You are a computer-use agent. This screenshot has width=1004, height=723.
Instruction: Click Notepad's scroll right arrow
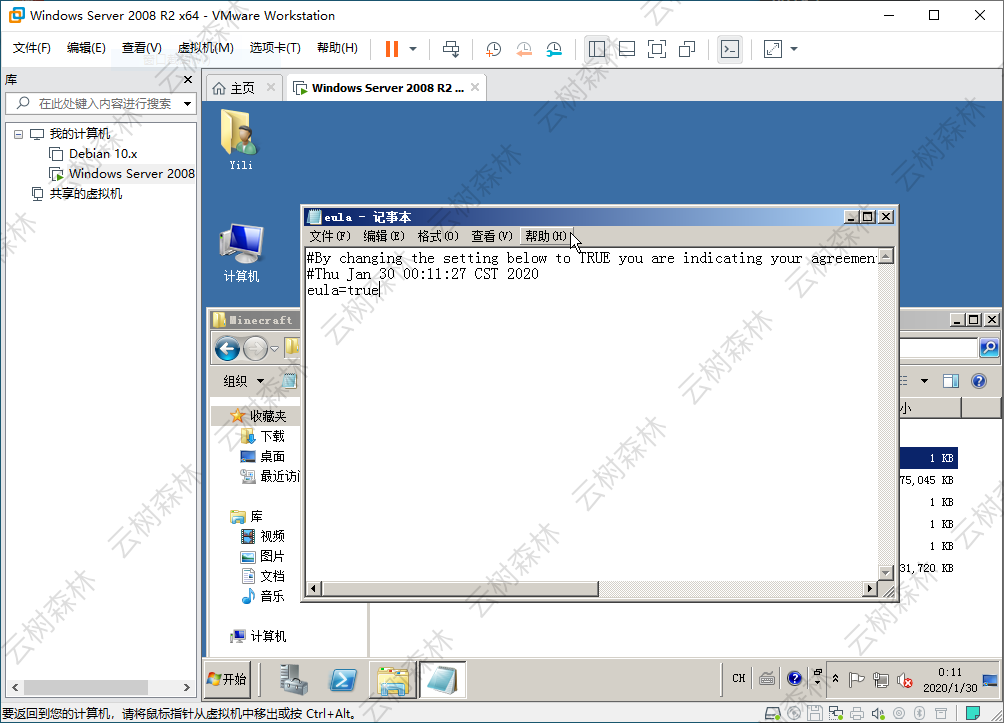(x=869, y=589)
